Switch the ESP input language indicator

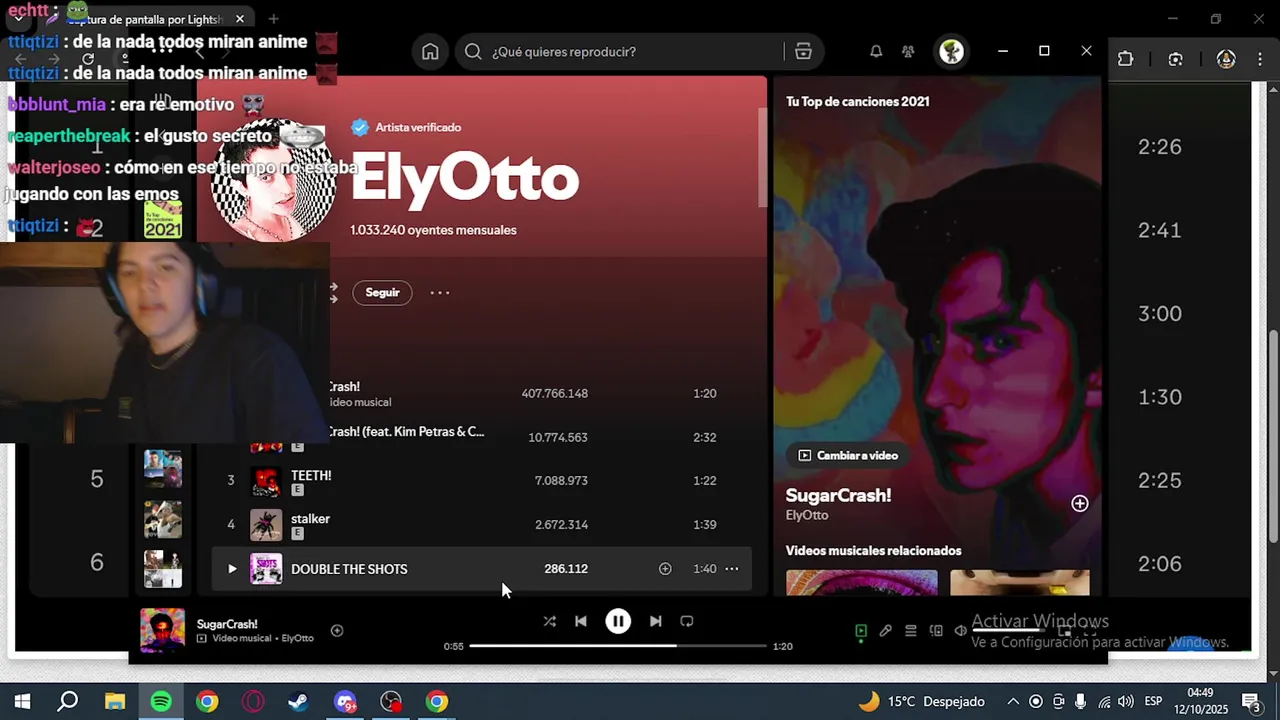pyautogui.click(x=1153, y=701)
